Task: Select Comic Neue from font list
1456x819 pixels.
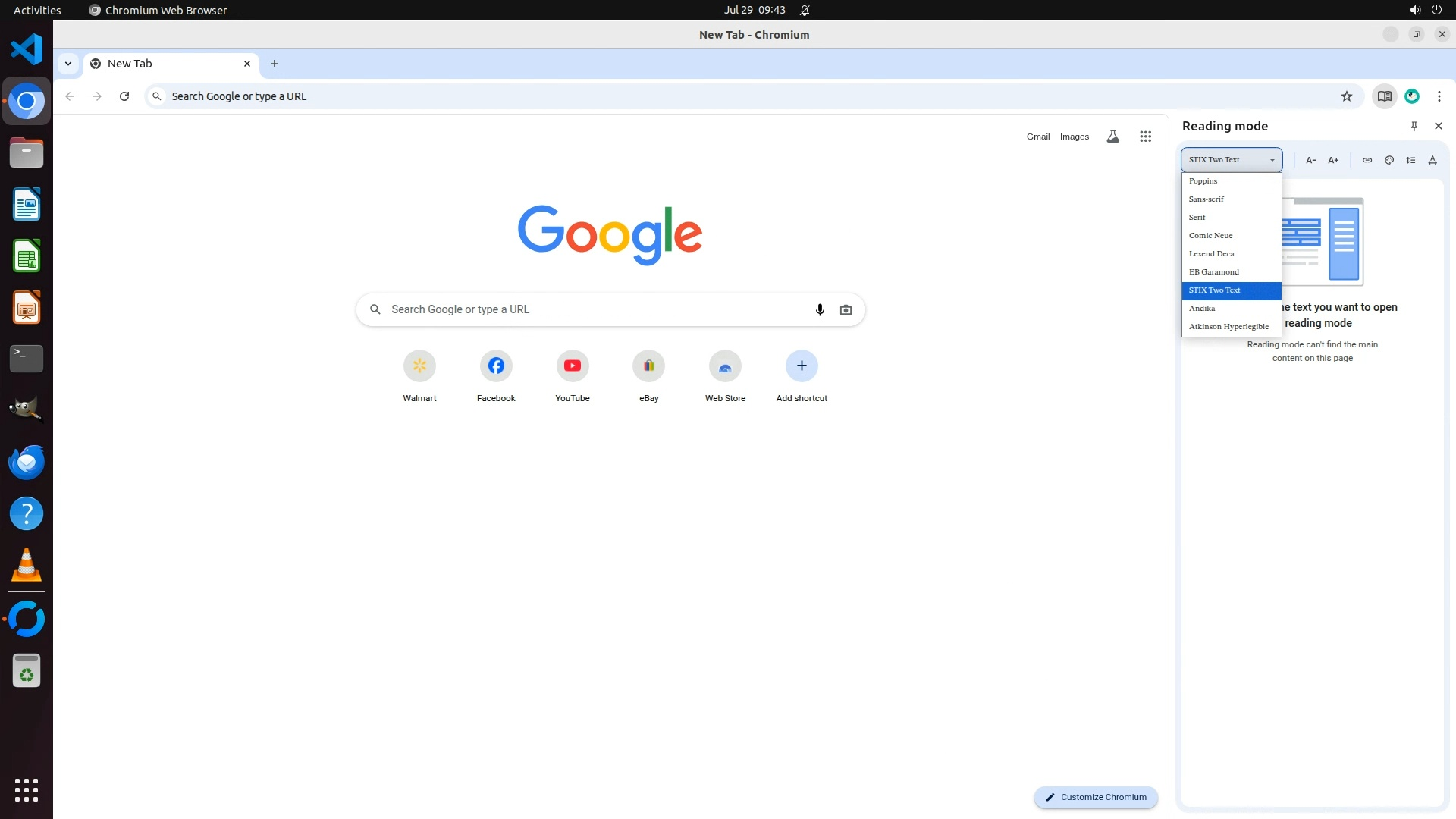Action: tap(1210, 236)
